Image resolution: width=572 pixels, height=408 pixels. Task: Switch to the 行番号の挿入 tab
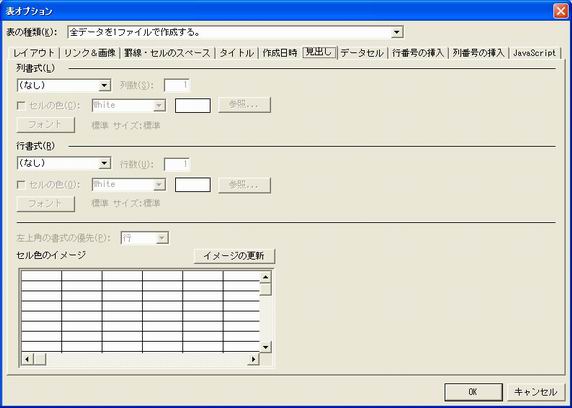[x=418, y=53]
